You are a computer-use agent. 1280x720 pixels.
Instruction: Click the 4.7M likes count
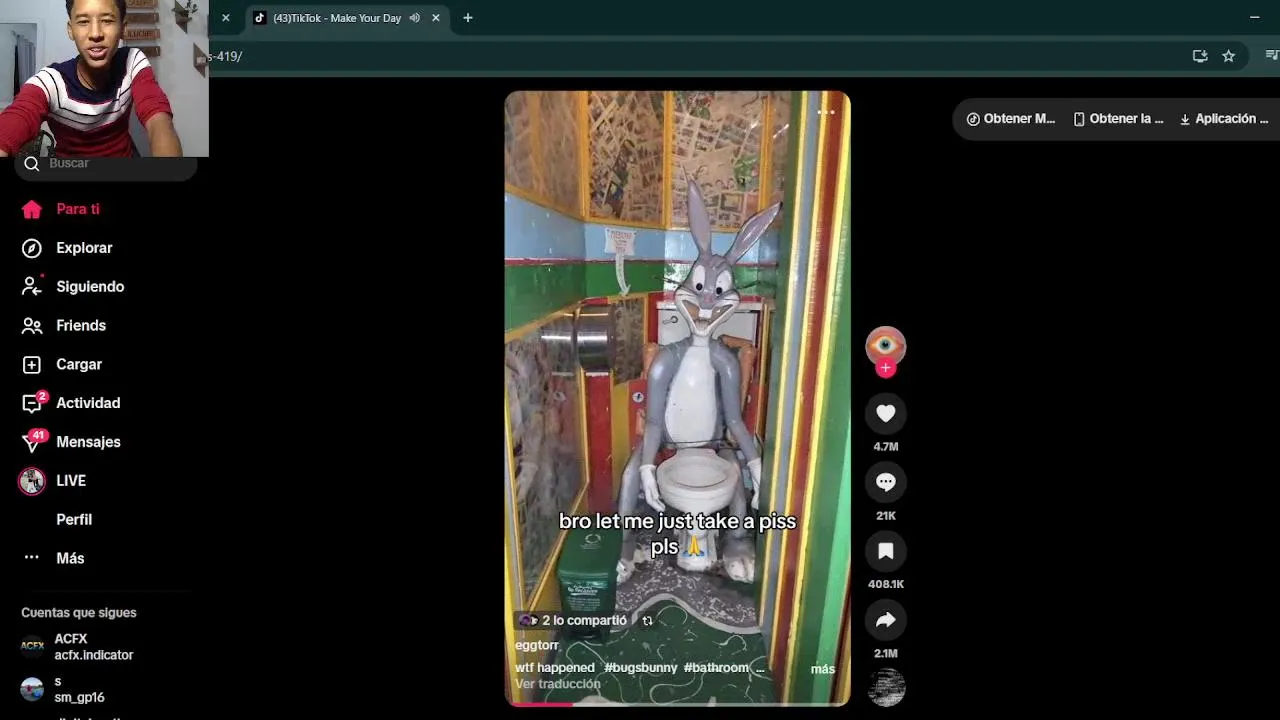885,447
